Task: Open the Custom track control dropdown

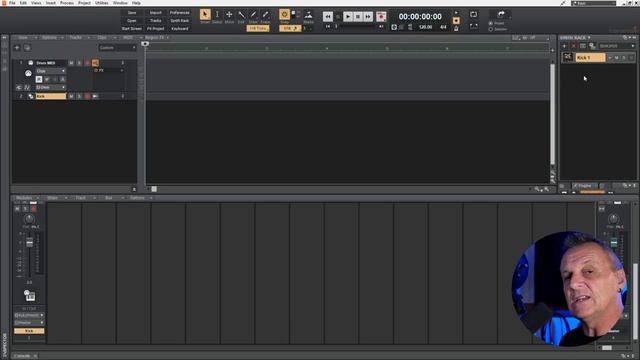Action: [x=117, y=48]
